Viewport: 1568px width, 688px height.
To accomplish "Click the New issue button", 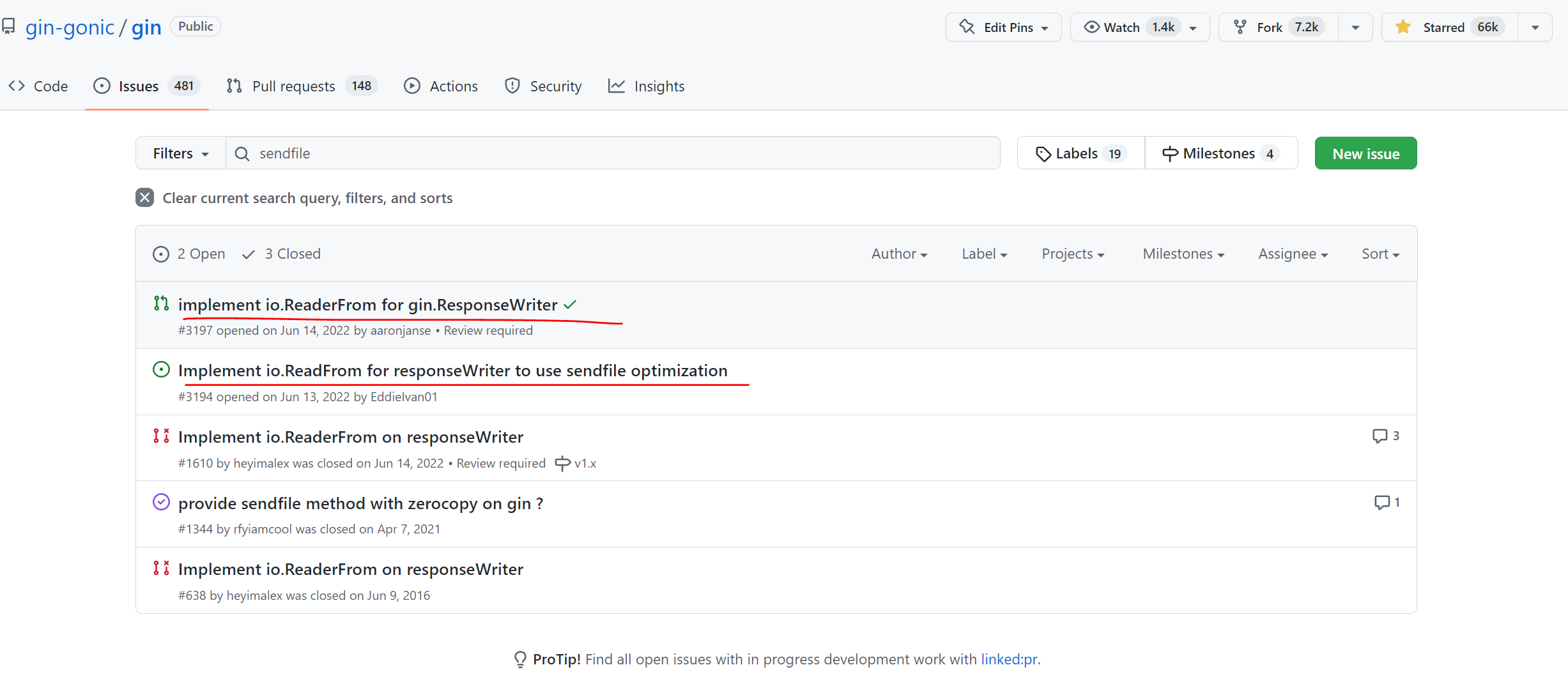I will point(1365,153).
